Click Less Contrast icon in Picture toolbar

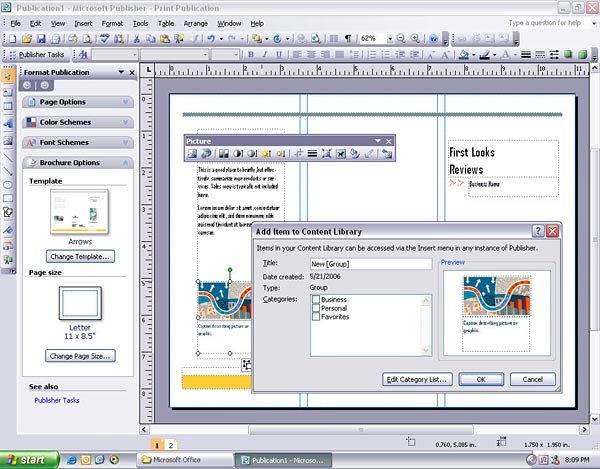[252, 154]
